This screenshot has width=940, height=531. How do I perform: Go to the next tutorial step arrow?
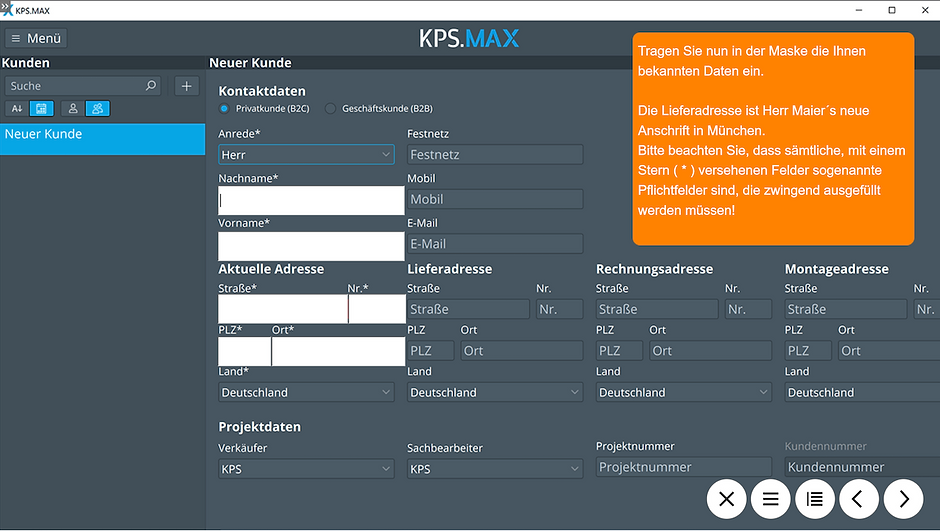tap(903, 499)
